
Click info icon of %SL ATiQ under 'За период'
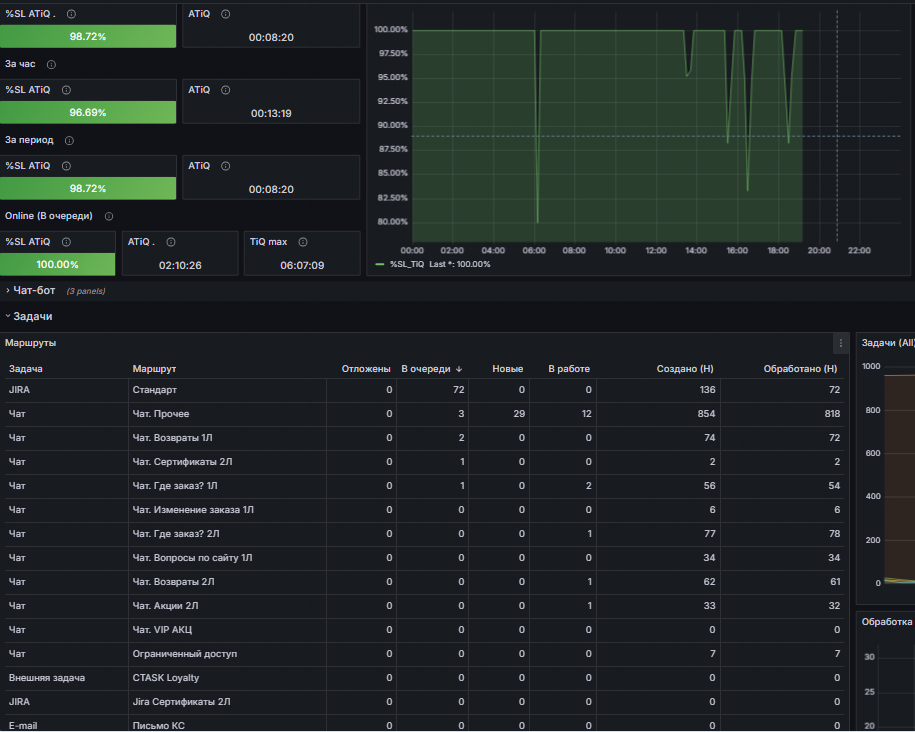[x=66, y=166]
